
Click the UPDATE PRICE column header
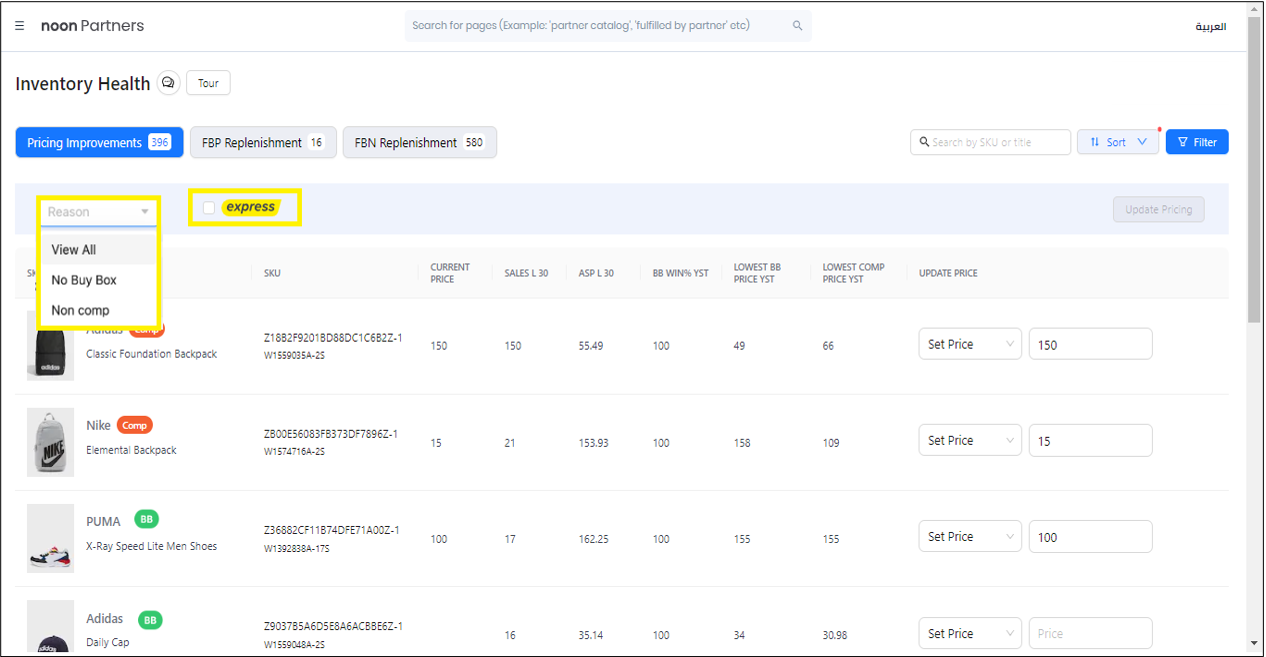948,273
